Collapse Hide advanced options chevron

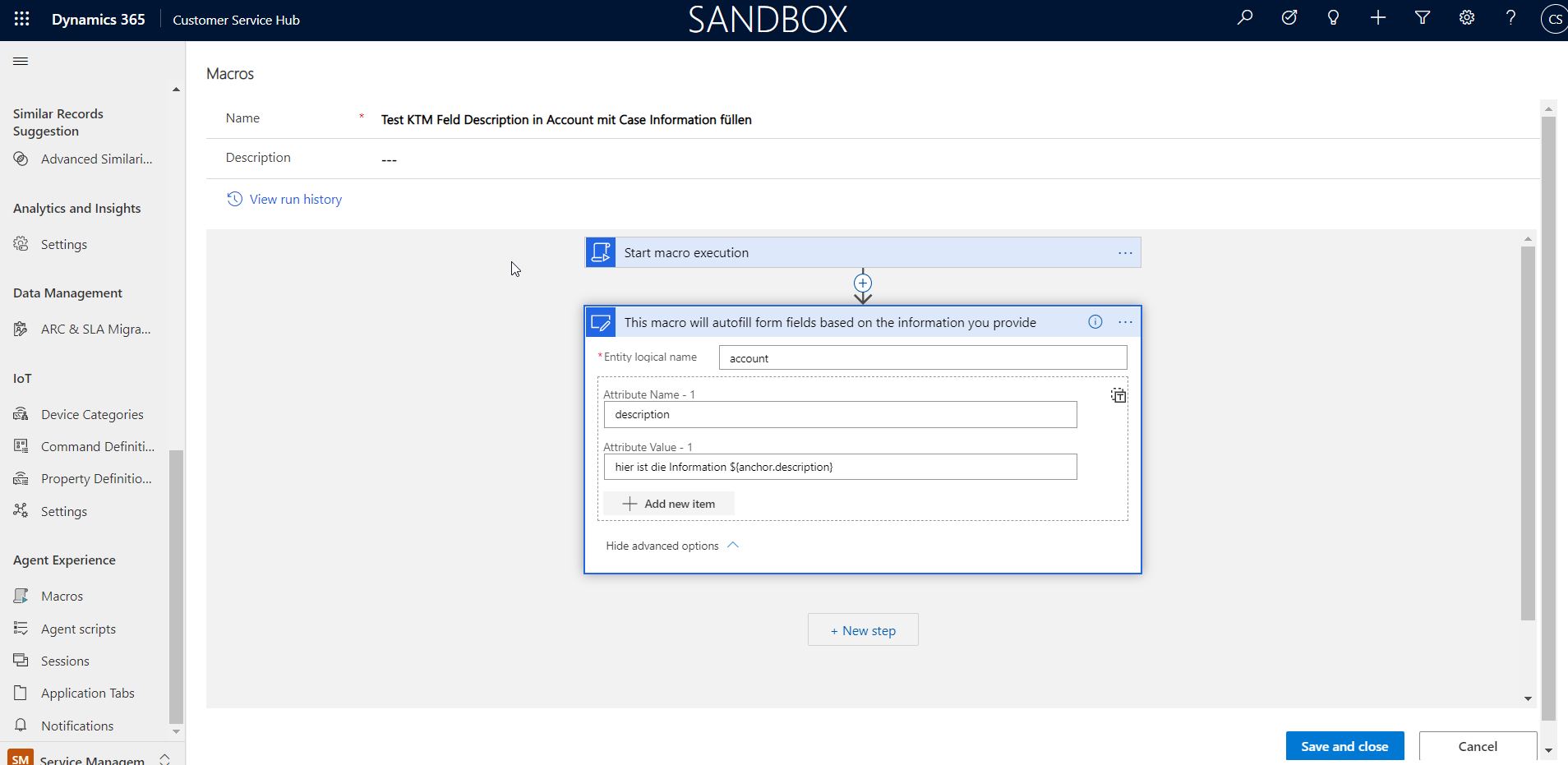[x=733, y=546]
